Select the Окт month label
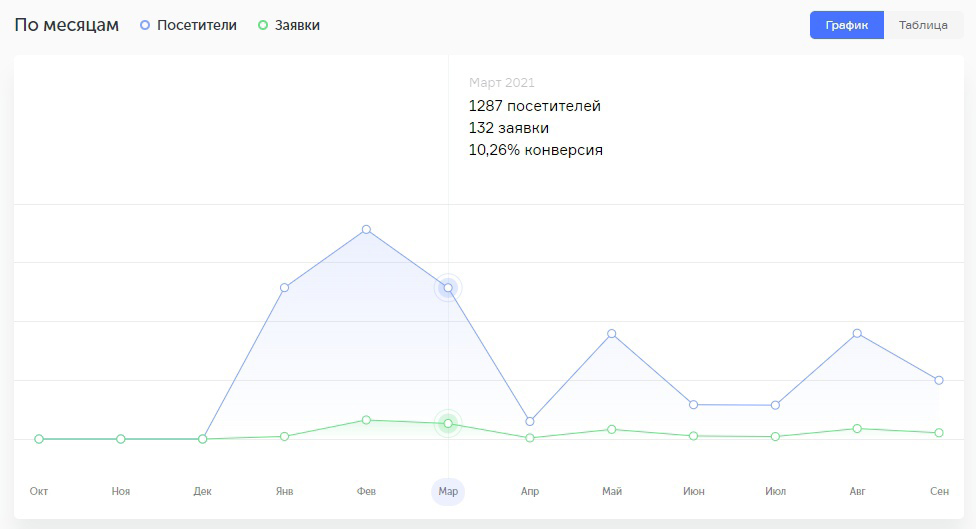The width and height of the screenshot is (976, 529). point(39,491)
